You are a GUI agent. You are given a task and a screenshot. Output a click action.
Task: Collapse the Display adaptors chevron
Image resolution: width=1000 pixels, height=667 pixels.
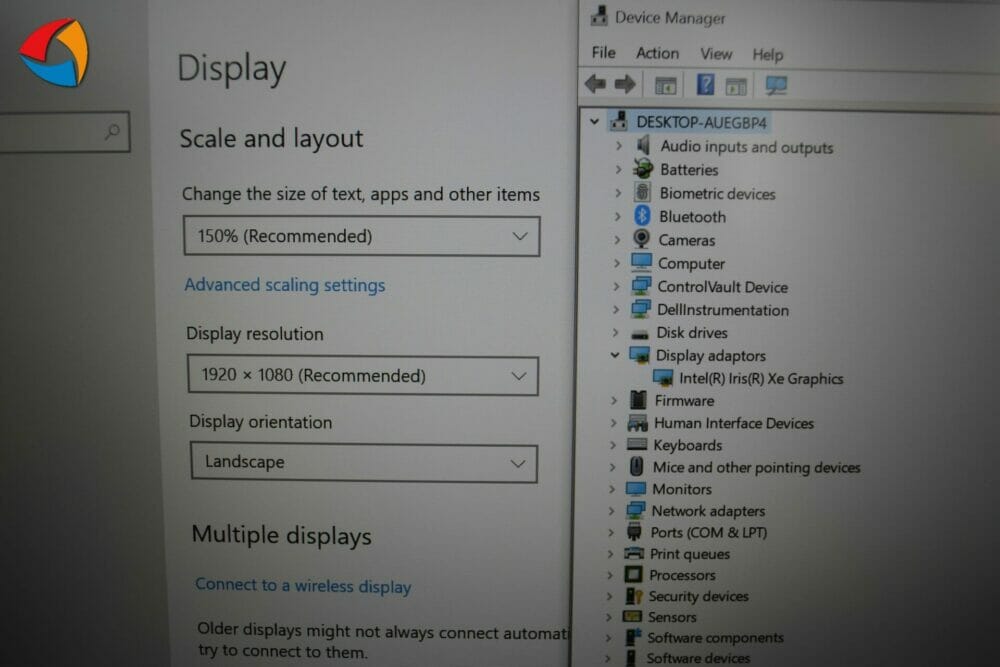(x=615, y=355)
